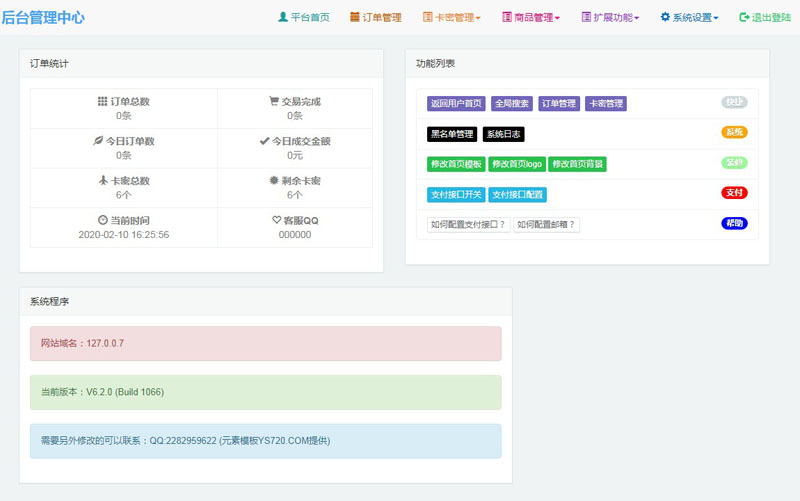Screen dimensions: 800x501
Task: Open the 支付接口配置 button
Action: point(517,195)
